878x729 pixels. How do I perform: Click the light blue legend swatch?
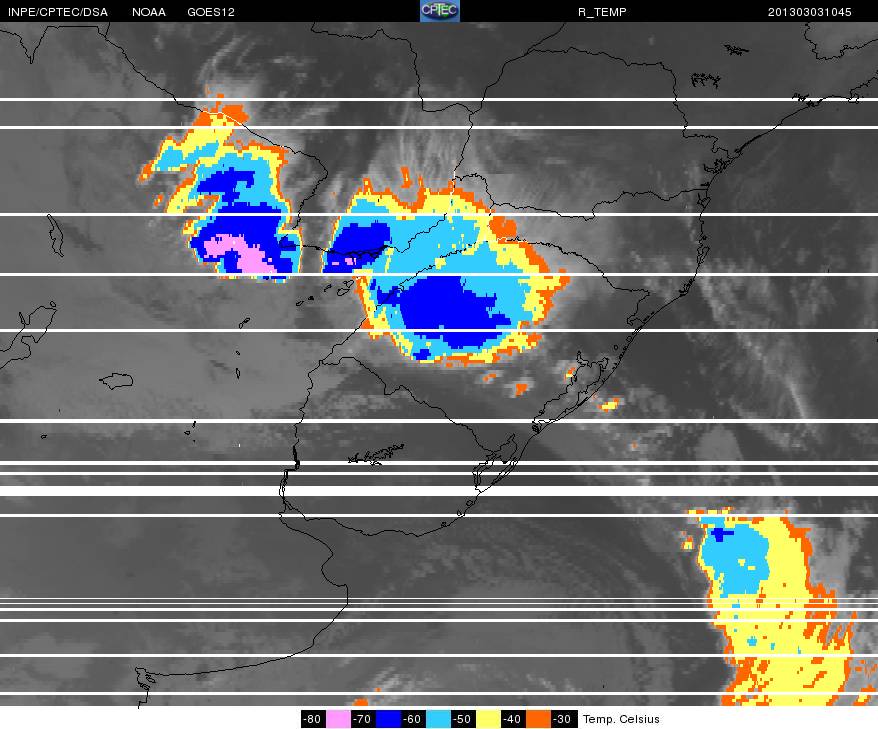click(438, 719)
